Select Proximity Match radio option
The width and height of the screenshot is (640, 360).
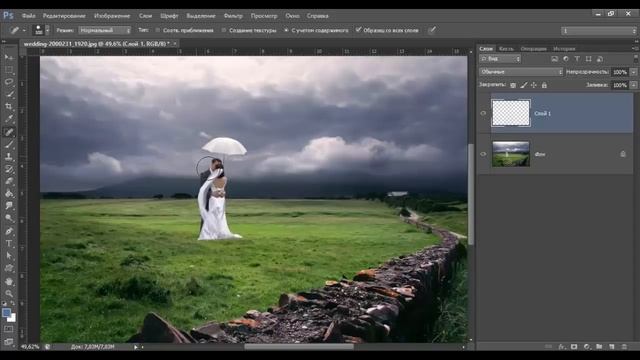(x=158, y=30)
